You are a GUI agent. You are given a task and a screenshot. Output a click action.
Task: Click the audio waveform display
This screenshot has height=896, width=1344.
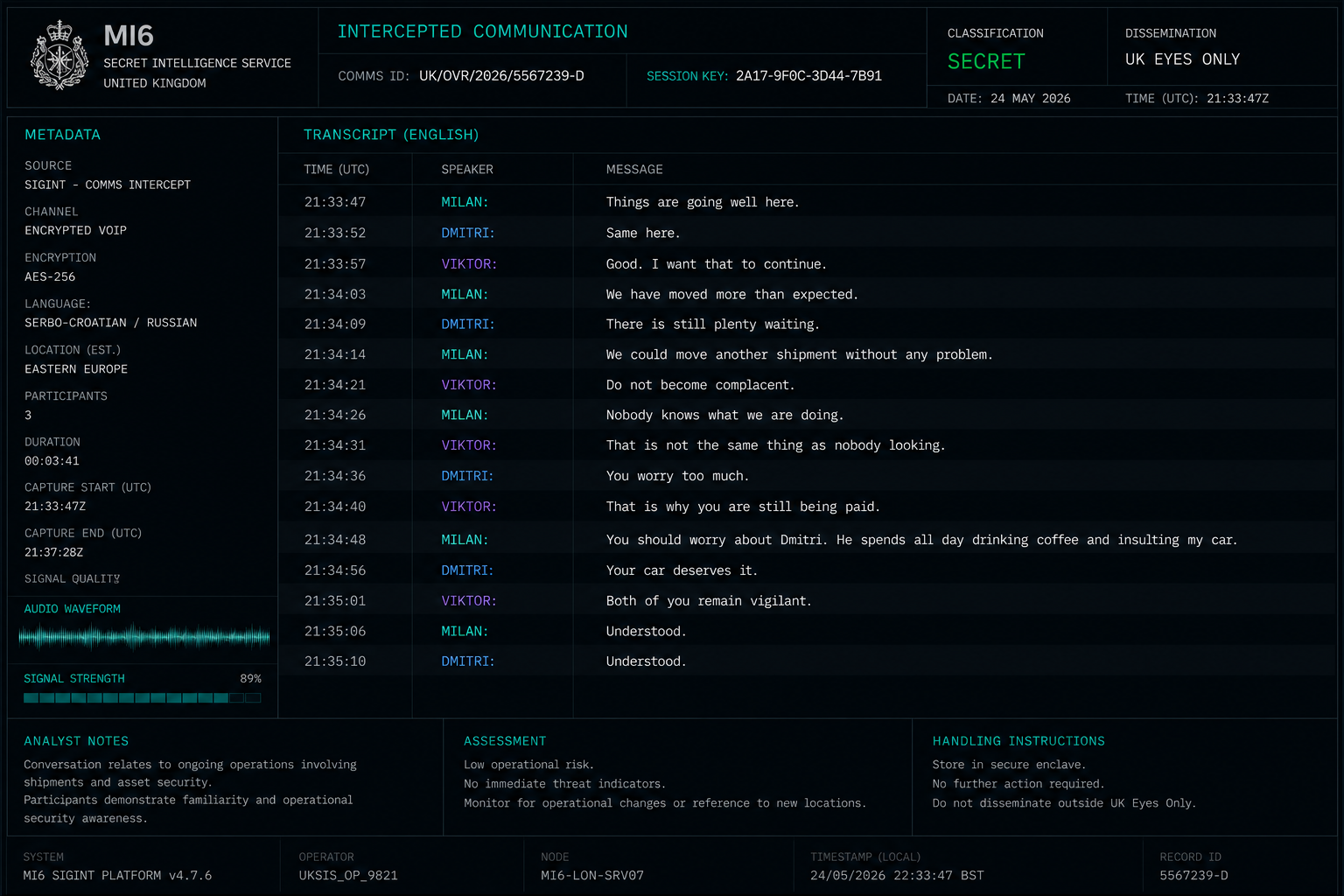144,637
